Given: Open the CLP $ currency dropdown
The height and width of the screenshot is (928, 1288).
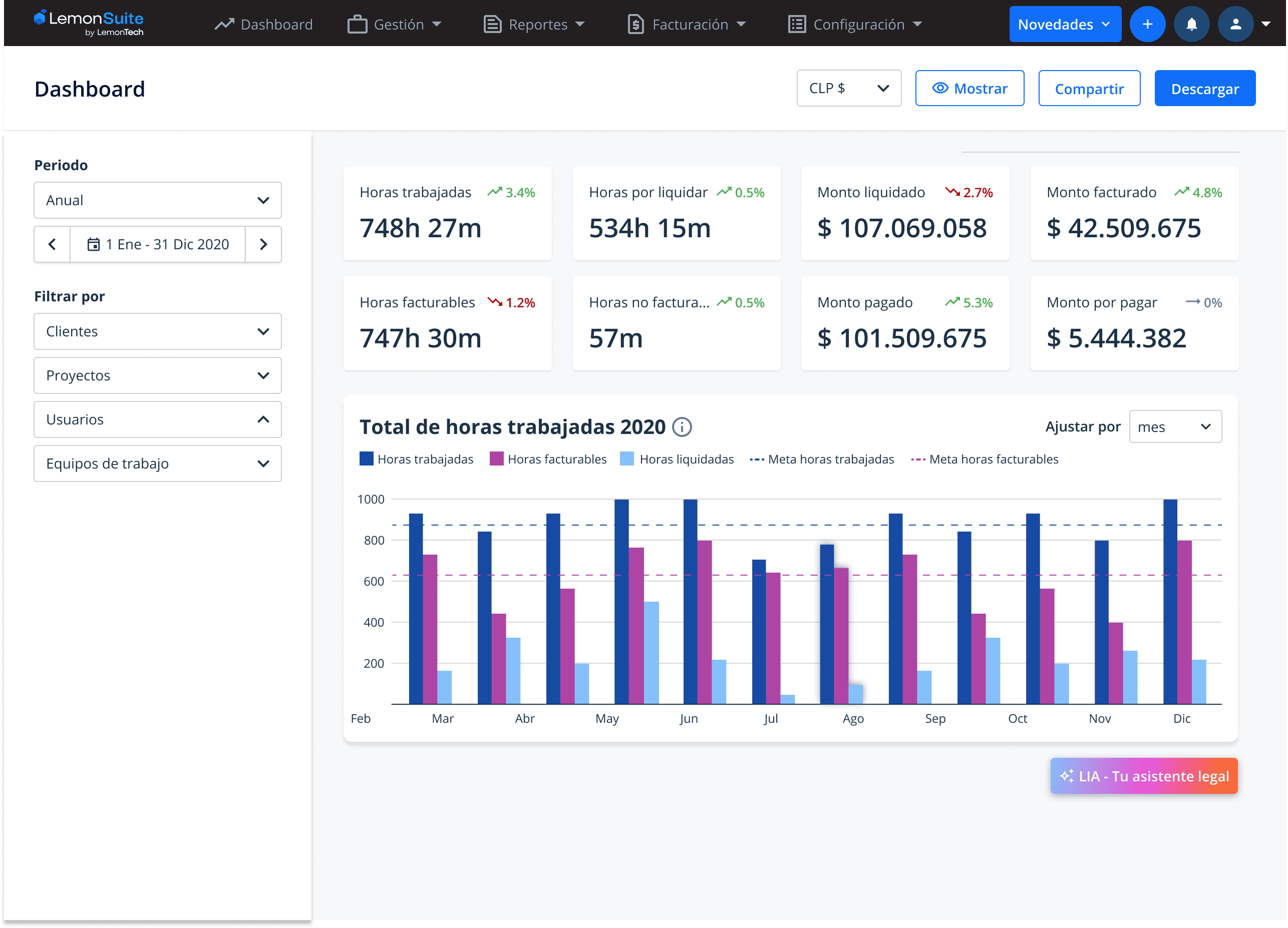Looking at the screenshot, I should coord(848,89).
